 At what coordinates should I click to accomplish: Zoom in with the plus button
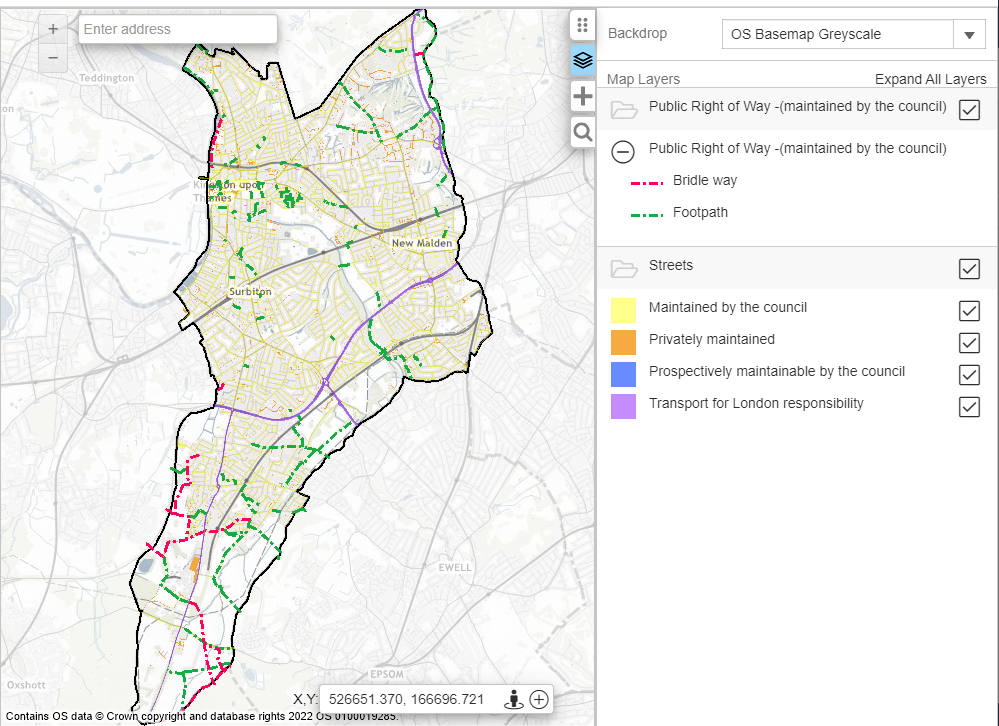(x=53, y=29)
